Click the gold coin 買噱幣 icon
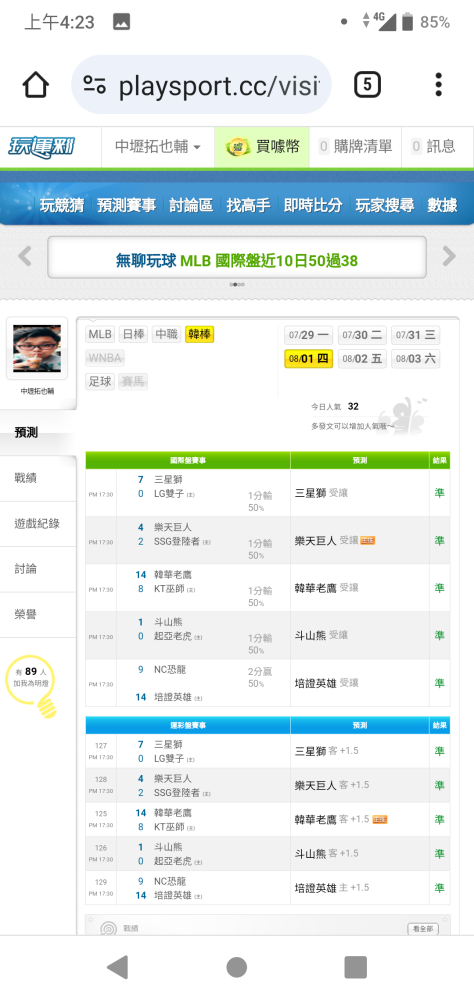This screenshot has width=474, height=1000. [238, 147]
